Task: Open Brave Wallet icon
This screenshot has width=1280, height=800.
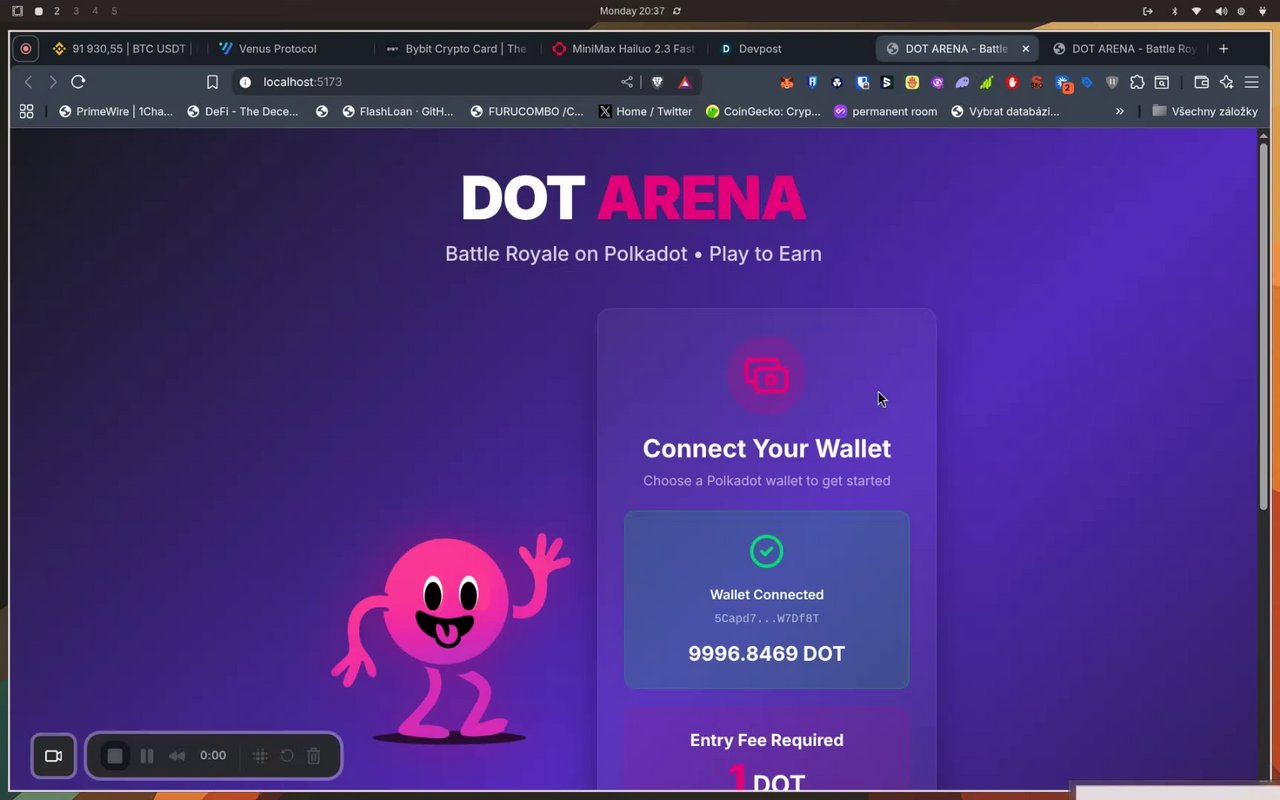Action: [x=1201, y=82]
